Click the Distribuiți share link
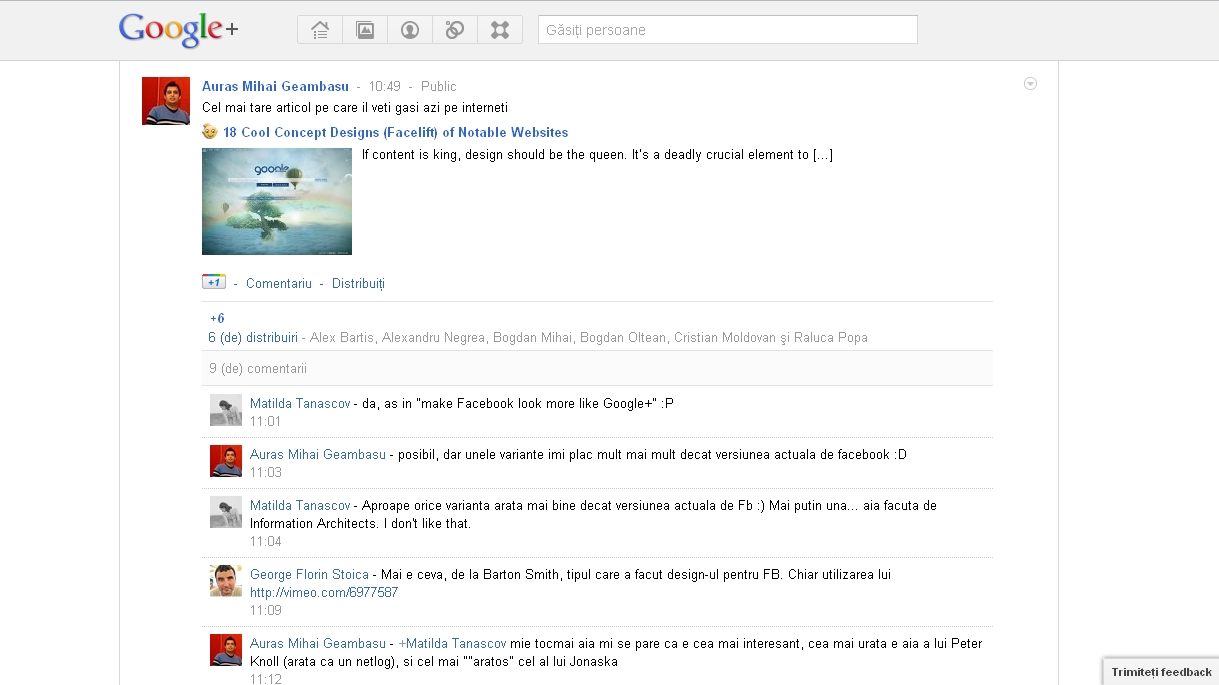Image resolution: width=1219 pixels, height=685 pixels. (x=358, y=283)
